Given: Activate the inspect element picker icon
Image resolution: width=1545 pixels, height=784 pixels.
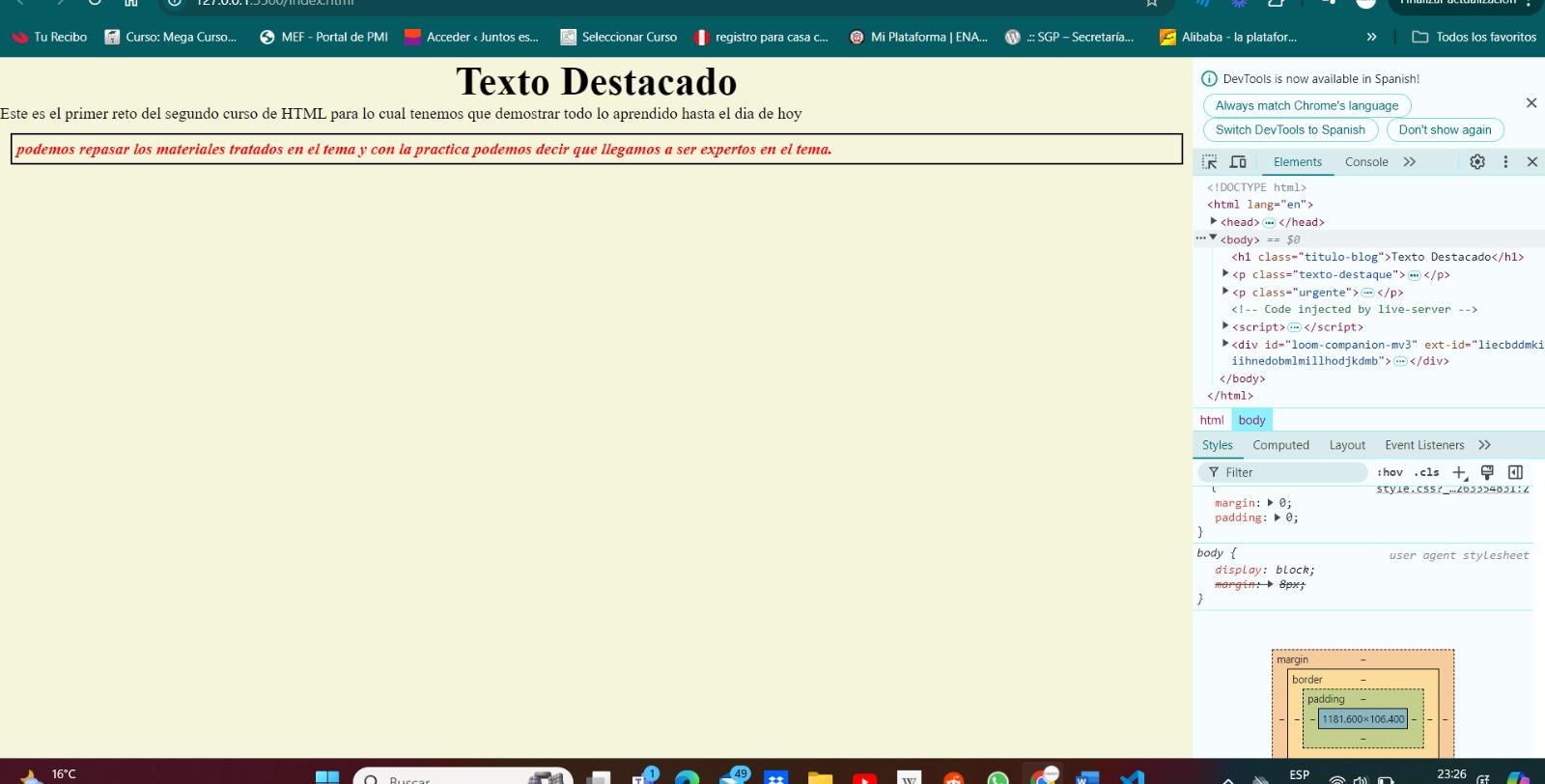Looking at the screenshot, I should (1209, 162).
